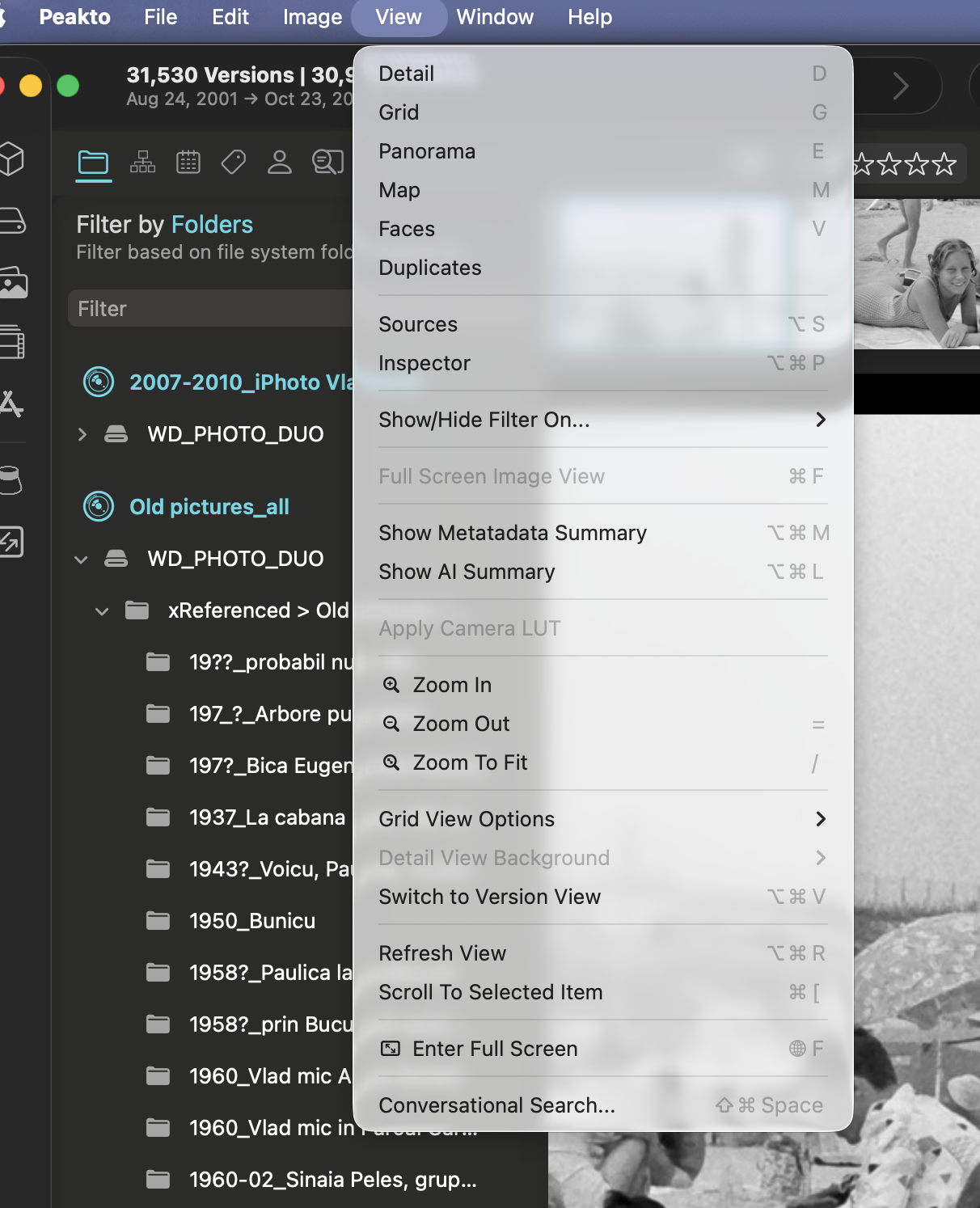Open the Window menu

coord(495,17)
